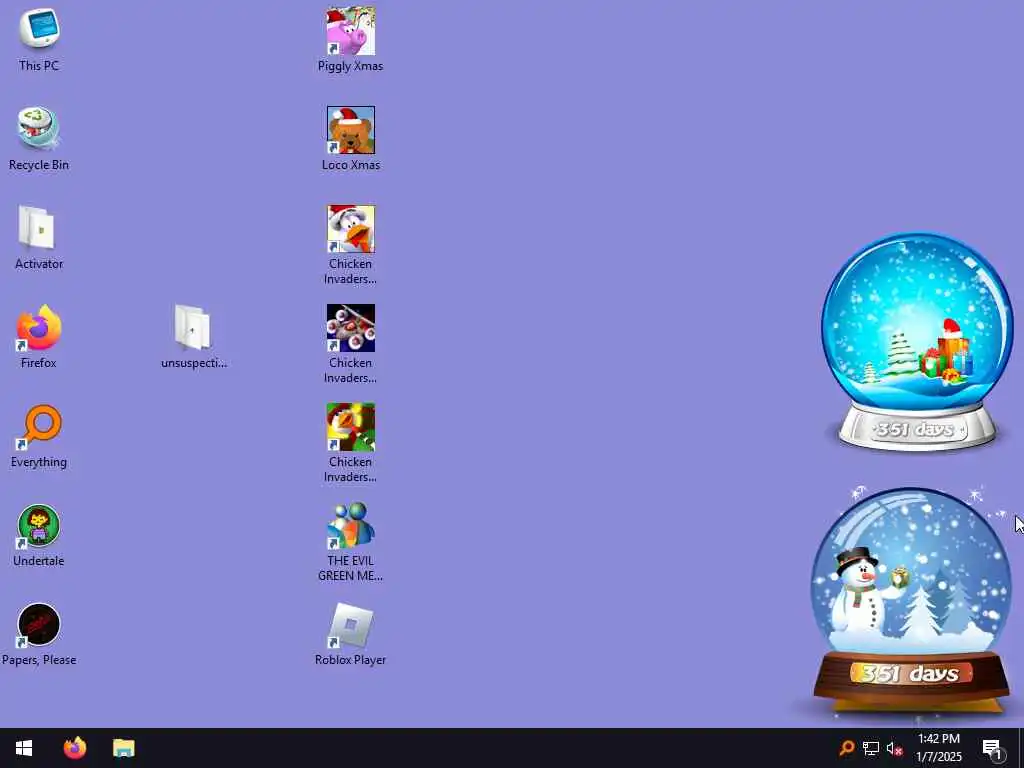Image resolution: width=1024 pixels, height=768 pixels.
Task: Click the Everything search shortcut on desktop
Action: pos(39,436)
